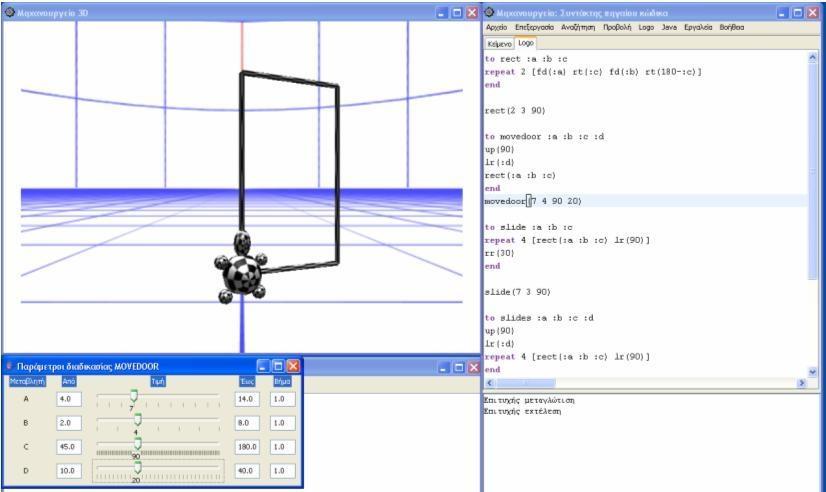826x492 pixels.
Task: Open the Προβολή menu
Action: click(617, 27)
